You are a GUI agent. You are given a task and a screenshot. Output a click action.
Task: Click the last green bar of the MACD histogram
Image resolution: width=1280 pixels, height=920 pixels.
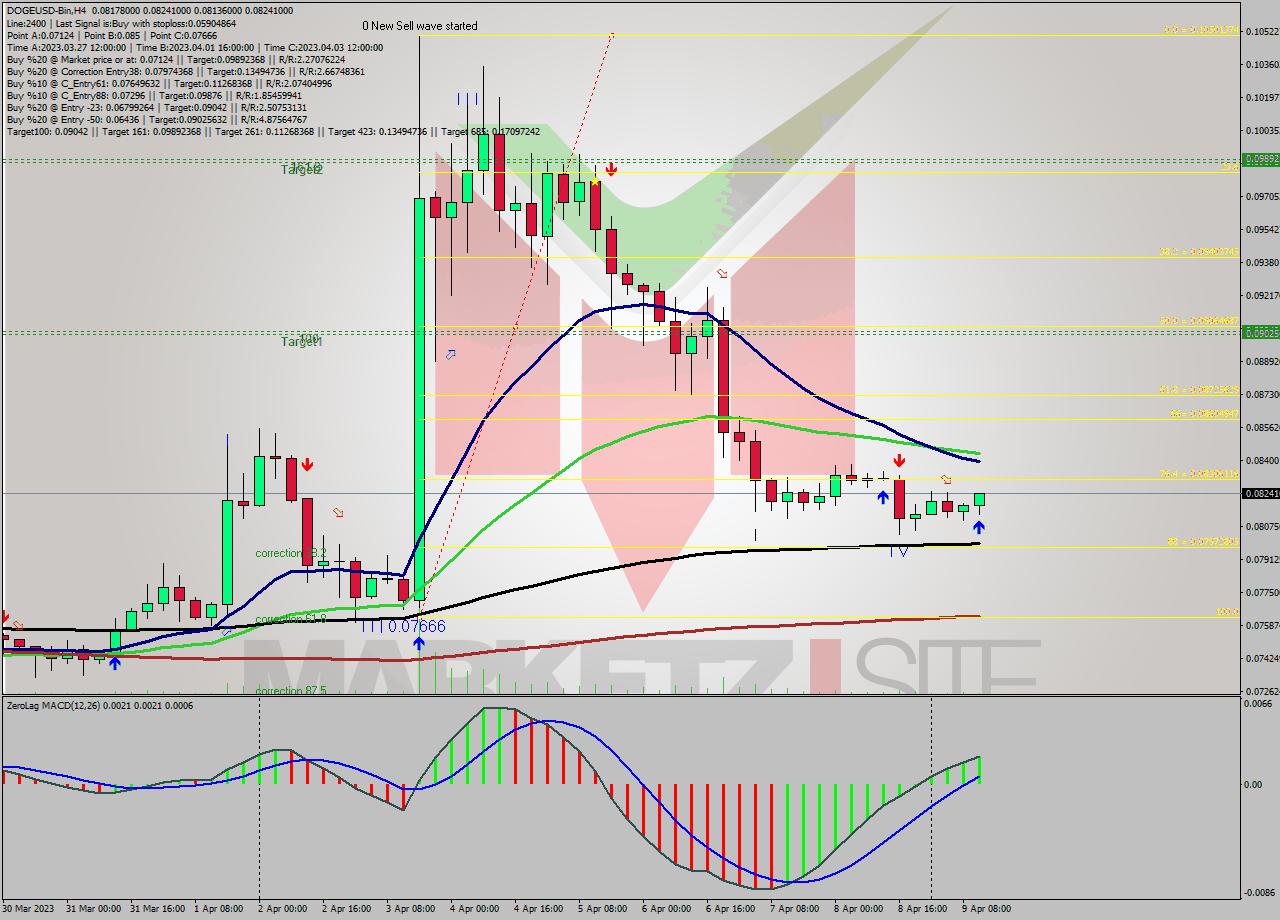(979, 770)
